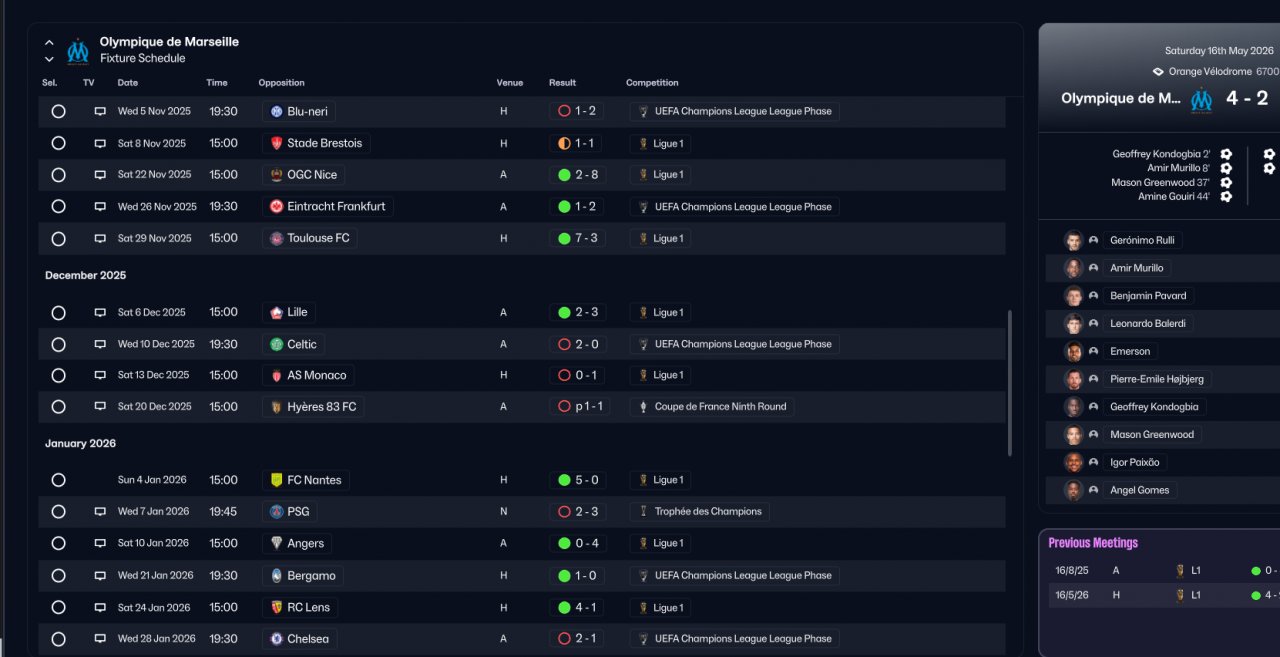
Task: Select the radio button for AS Monaco fixture
Action: tap(58, 376)
